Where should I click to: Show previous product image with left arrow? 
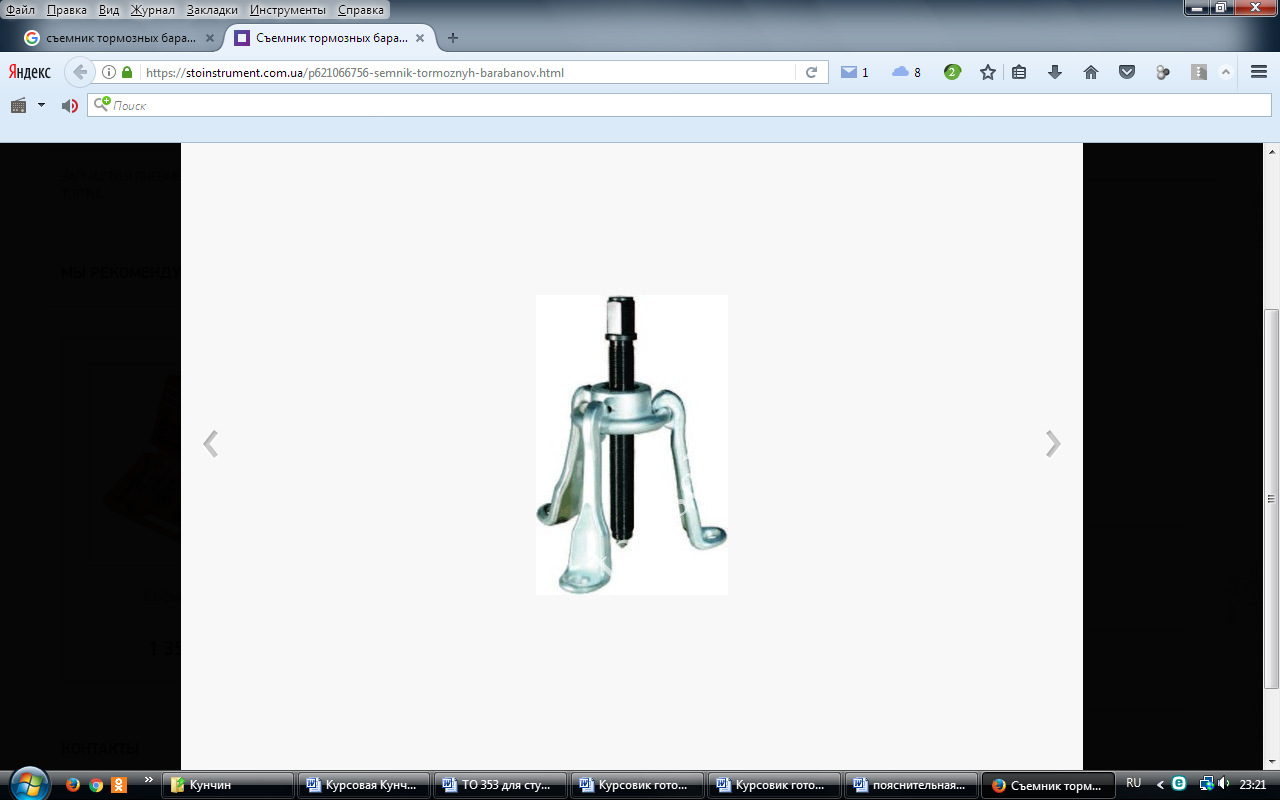[211, 444]
